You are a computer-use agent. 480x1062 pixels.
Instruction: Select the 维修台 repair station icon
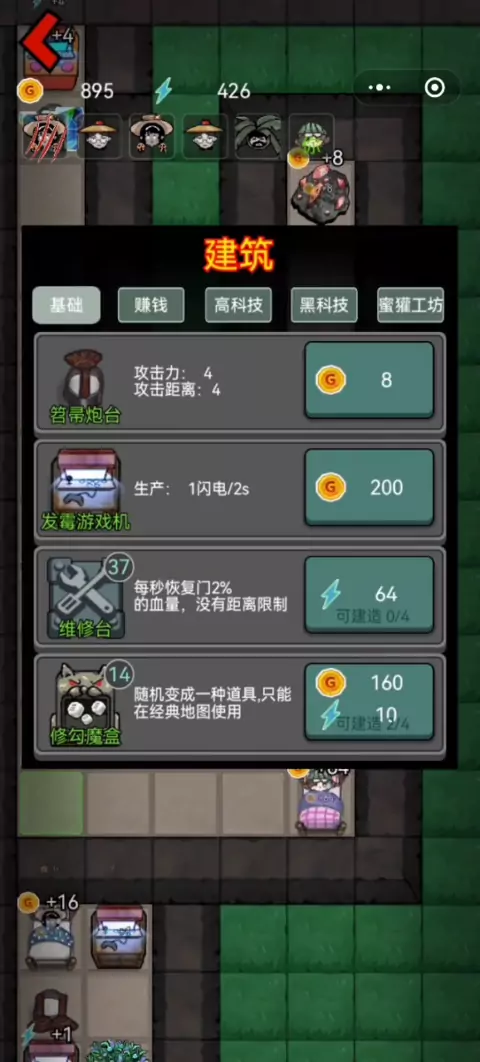(85, 597)
